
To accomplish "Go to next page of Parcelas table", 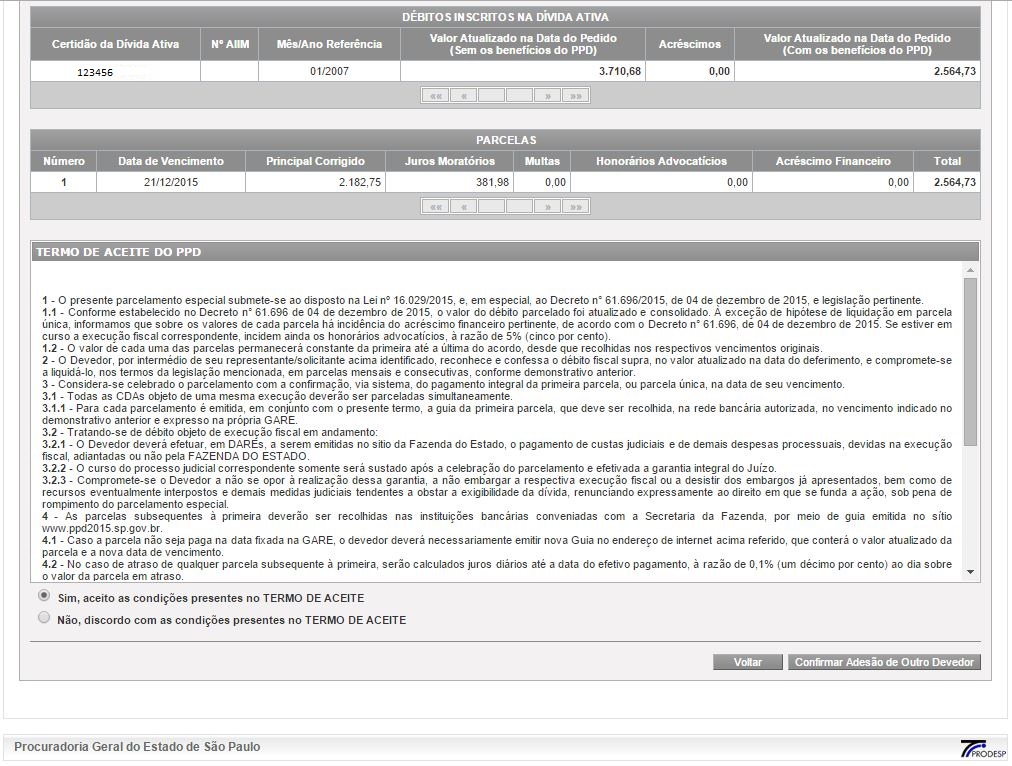I will click(x=547, y=207).
